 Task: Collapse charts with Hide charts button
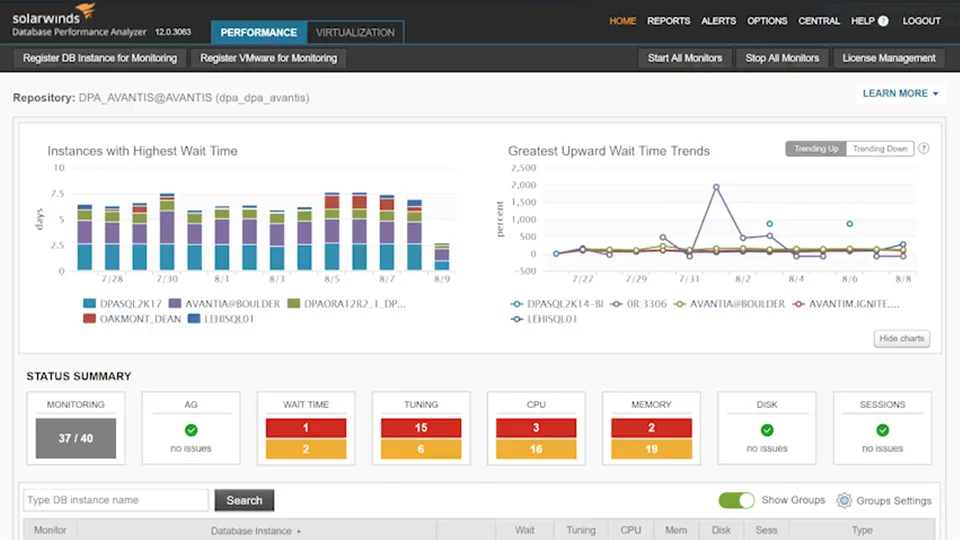[x=901, y=339]
